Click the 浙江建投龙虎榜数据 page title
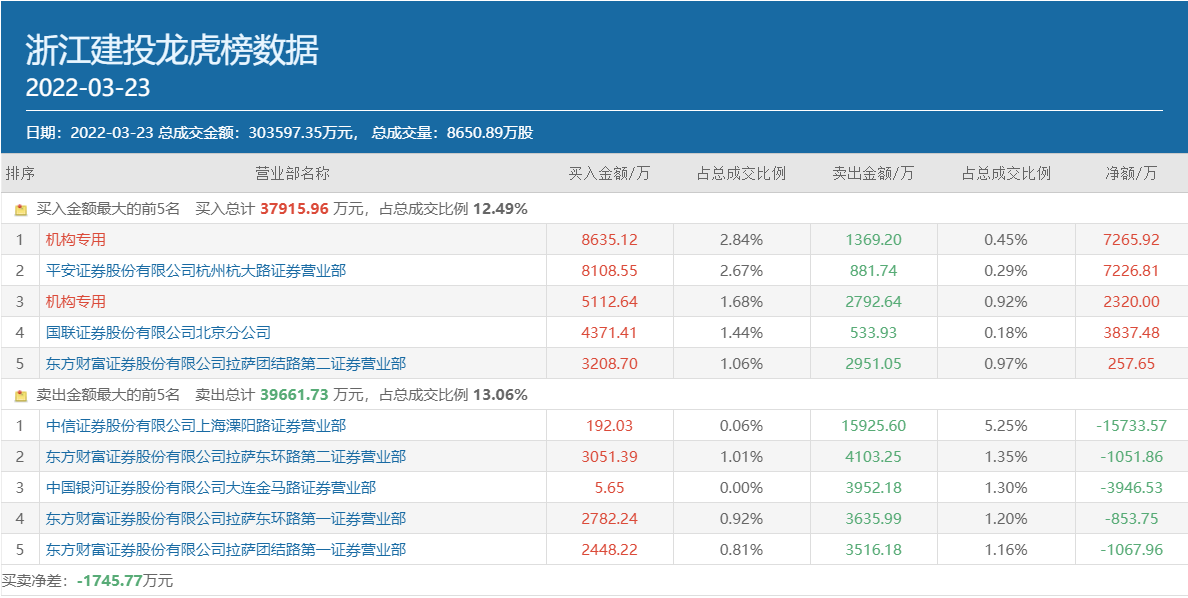This screenshot has height=598, width=1188. point(172,50)
